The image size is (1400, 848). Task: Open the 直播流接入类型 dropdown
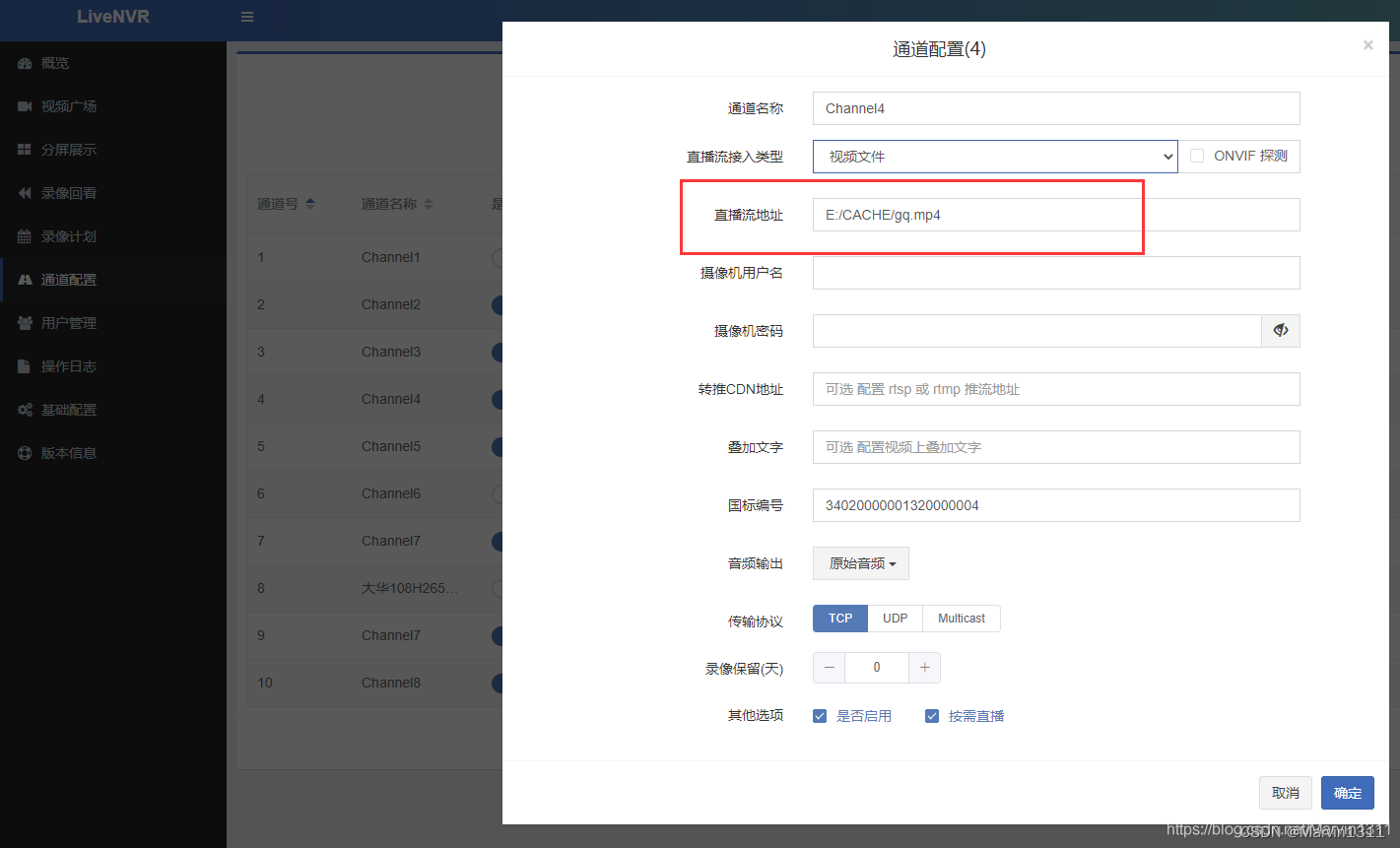click(995, 157)
